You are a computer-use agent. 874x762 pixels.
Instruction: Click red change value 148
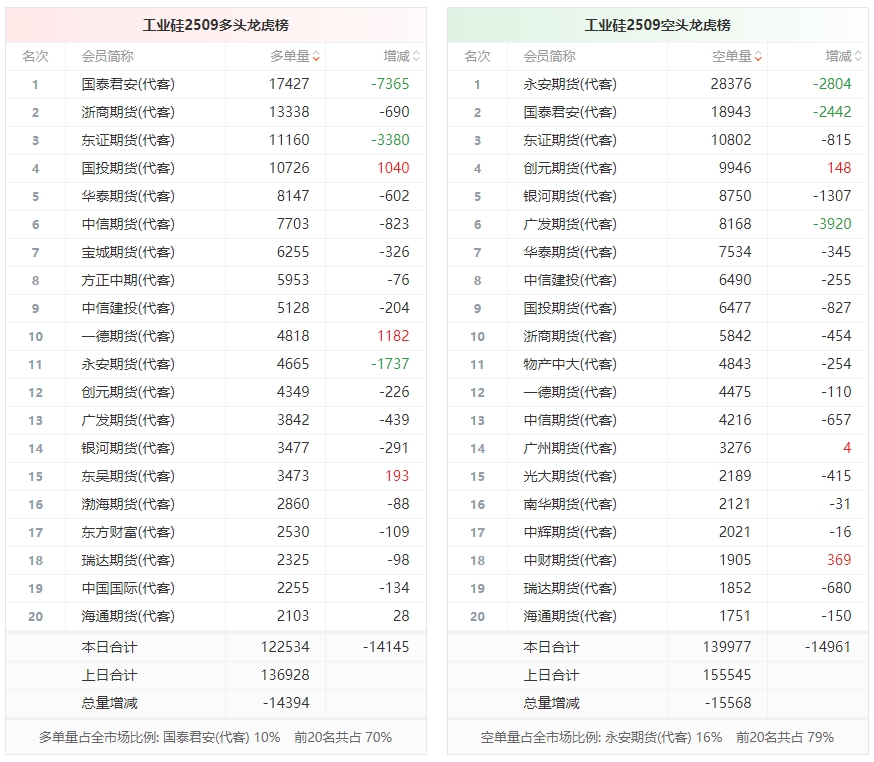click(x=839, y=168)
